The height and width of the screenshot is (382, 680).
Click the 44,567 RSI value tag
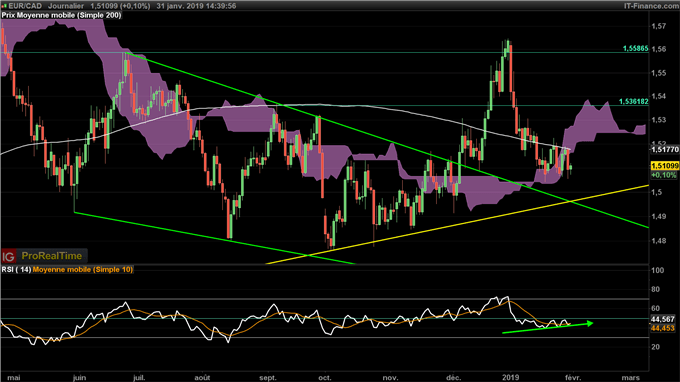663,320
